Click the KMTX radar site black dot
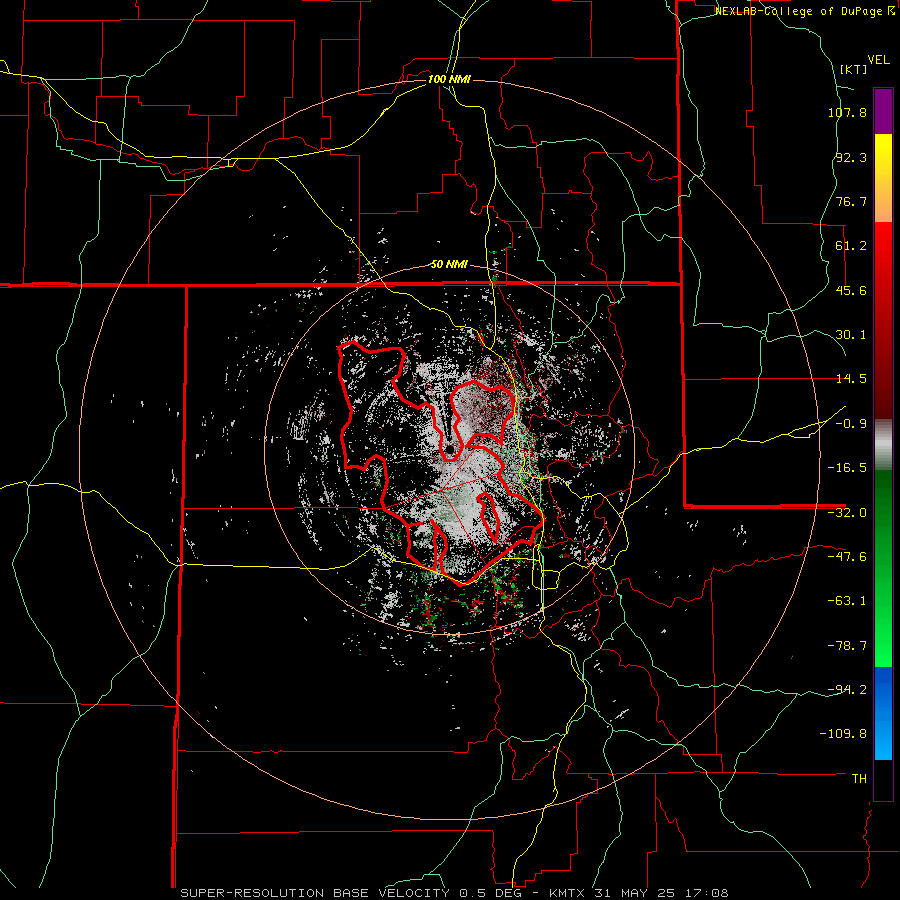 449,448
